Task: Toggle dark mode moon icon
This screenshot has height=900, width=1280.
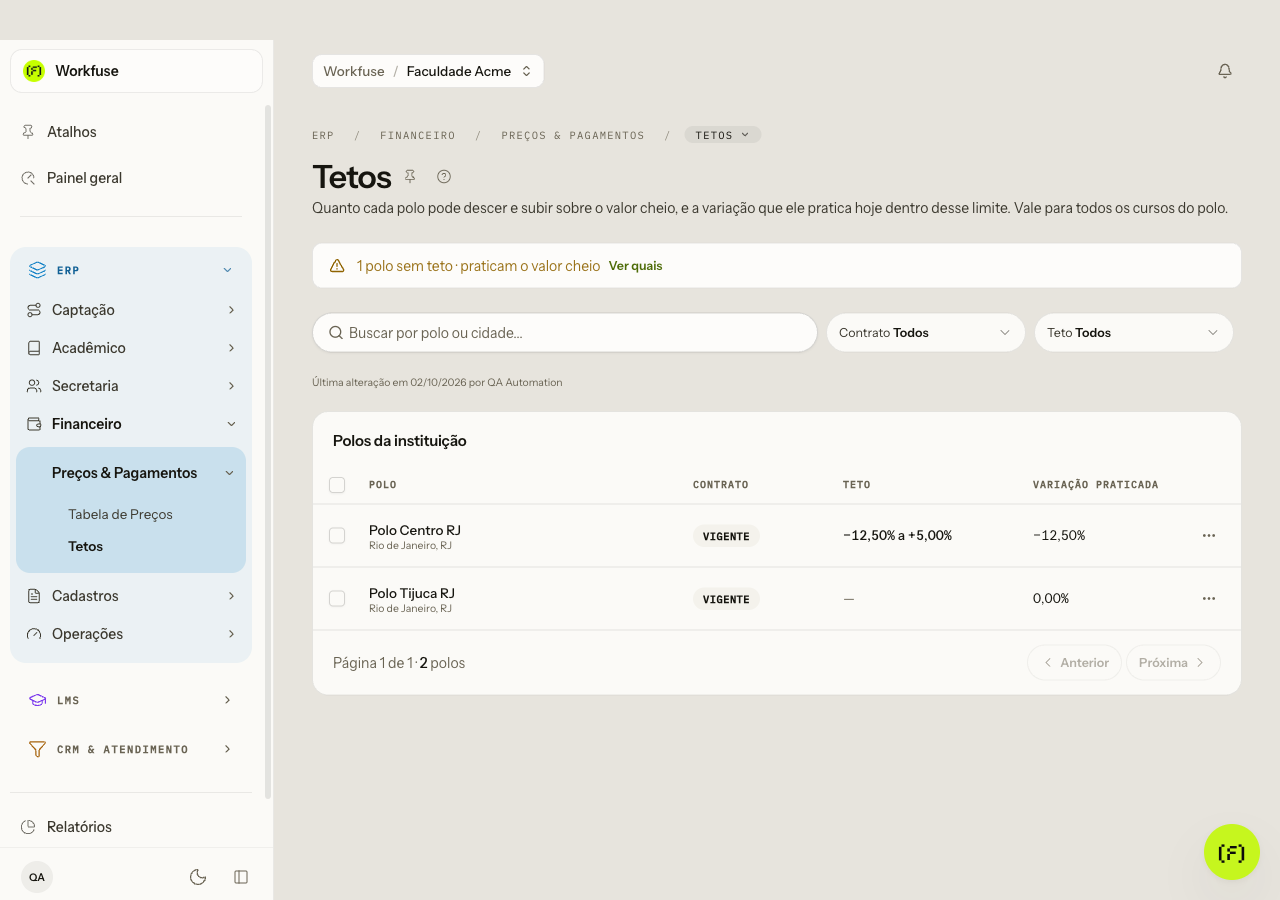Action: (x=198, y=877)
